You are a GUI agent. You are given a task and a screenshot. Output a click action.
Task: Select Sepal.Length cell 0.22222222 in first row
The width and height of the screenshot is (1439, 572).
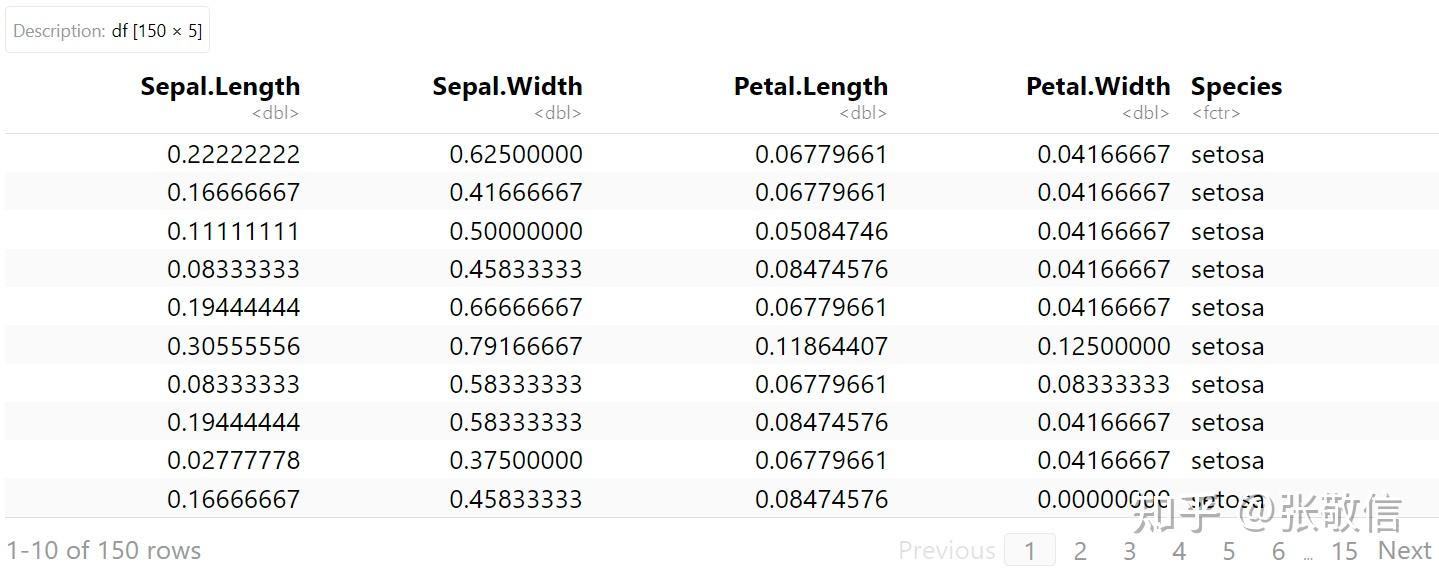click(x=233, y=155)
